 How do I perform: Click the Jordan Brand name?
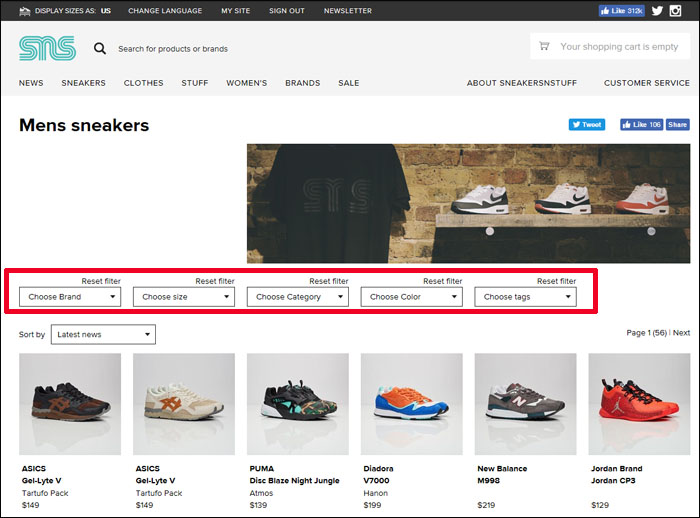(x=617, y=468)
